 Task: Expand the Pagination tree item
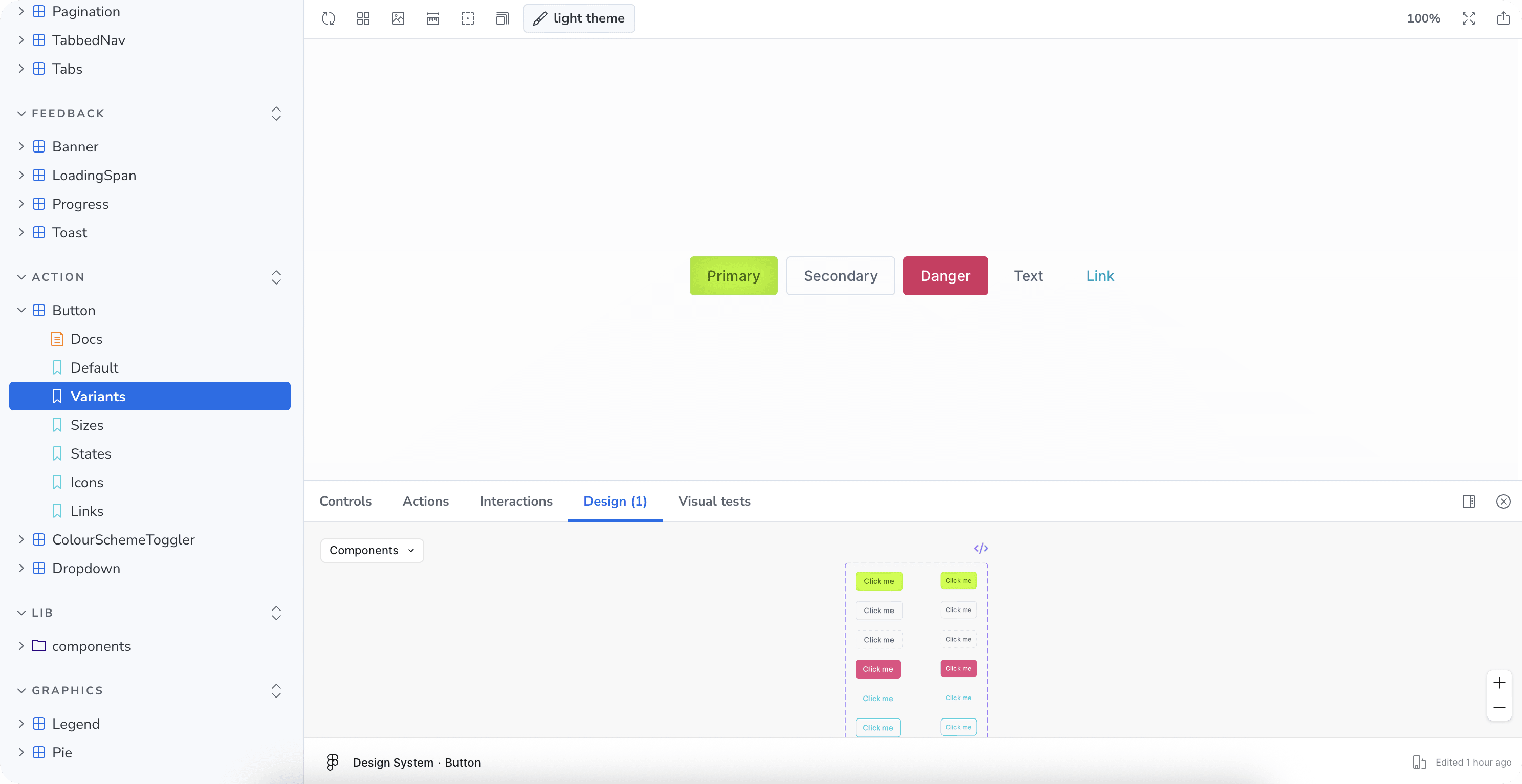(21, 11)
